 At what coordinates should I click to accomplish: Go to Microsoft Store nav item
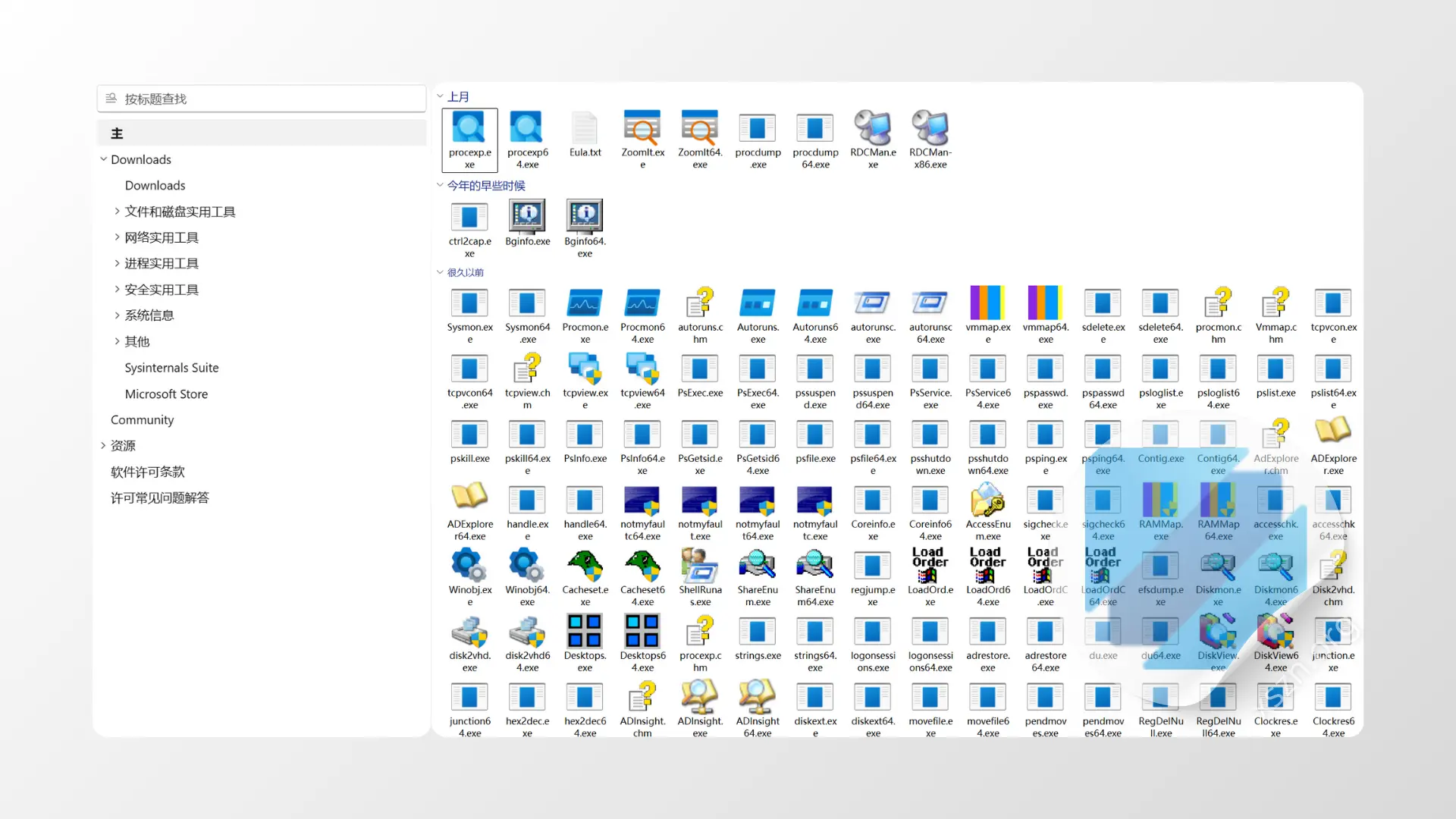click(x=166, y=394)
